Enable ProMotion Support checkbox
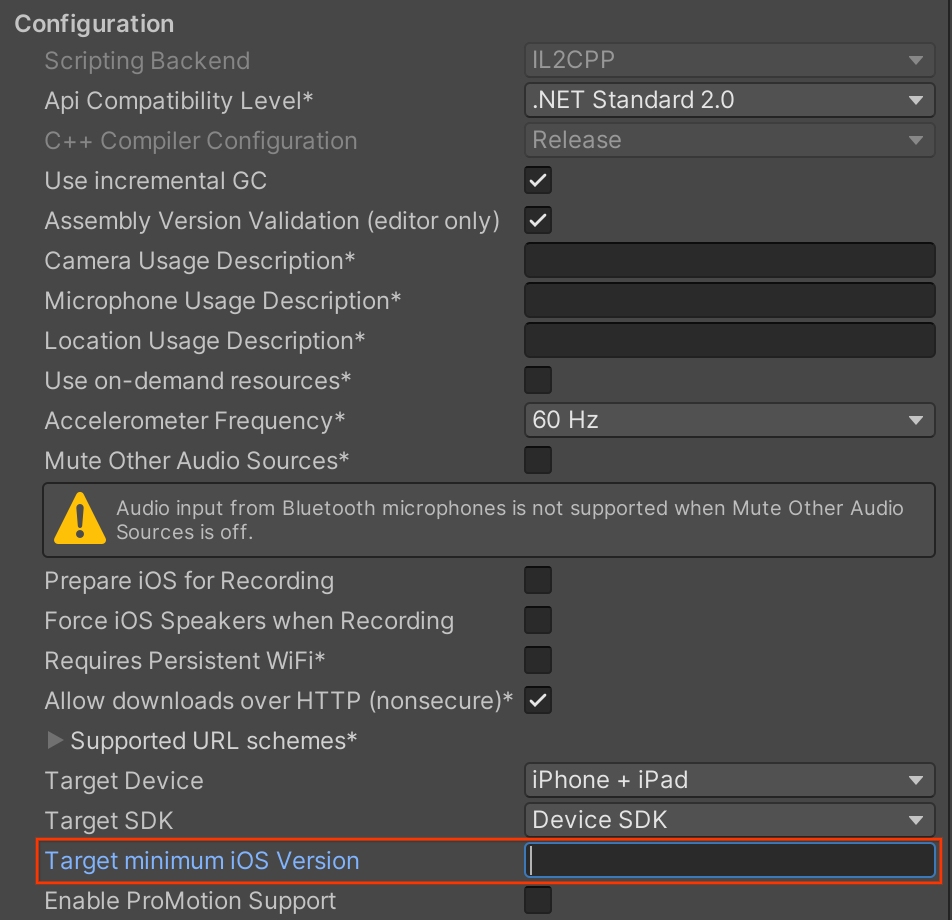This screenshot has width=952, height=920. [538, 901]
